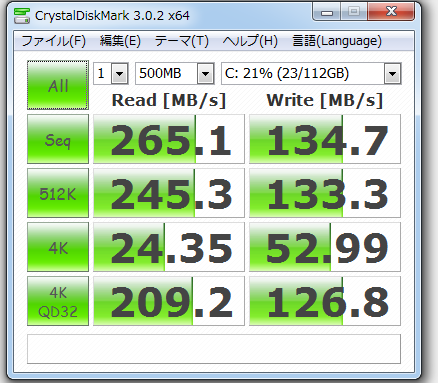Click the 4K QD32 read result 209.2

coord(169,301)
